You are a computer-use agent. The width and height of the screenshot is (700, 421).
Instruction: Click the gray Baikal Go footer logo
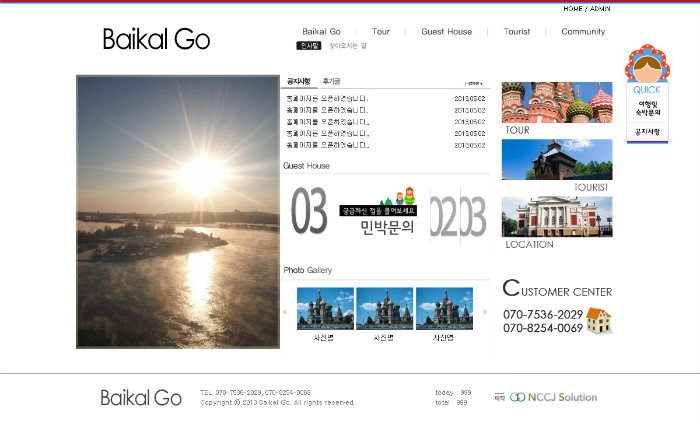click(x=141, y=397)
